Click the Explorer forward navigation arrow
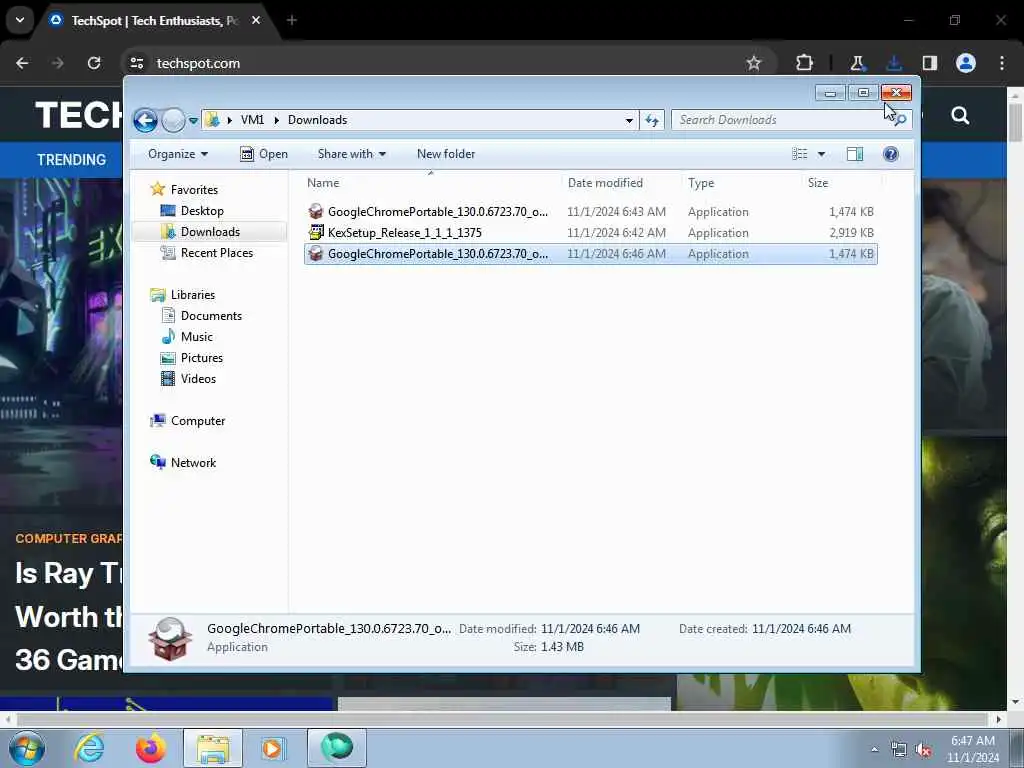Image resolution: width=1024 pixels, height=768 pixels. point(173,120)
